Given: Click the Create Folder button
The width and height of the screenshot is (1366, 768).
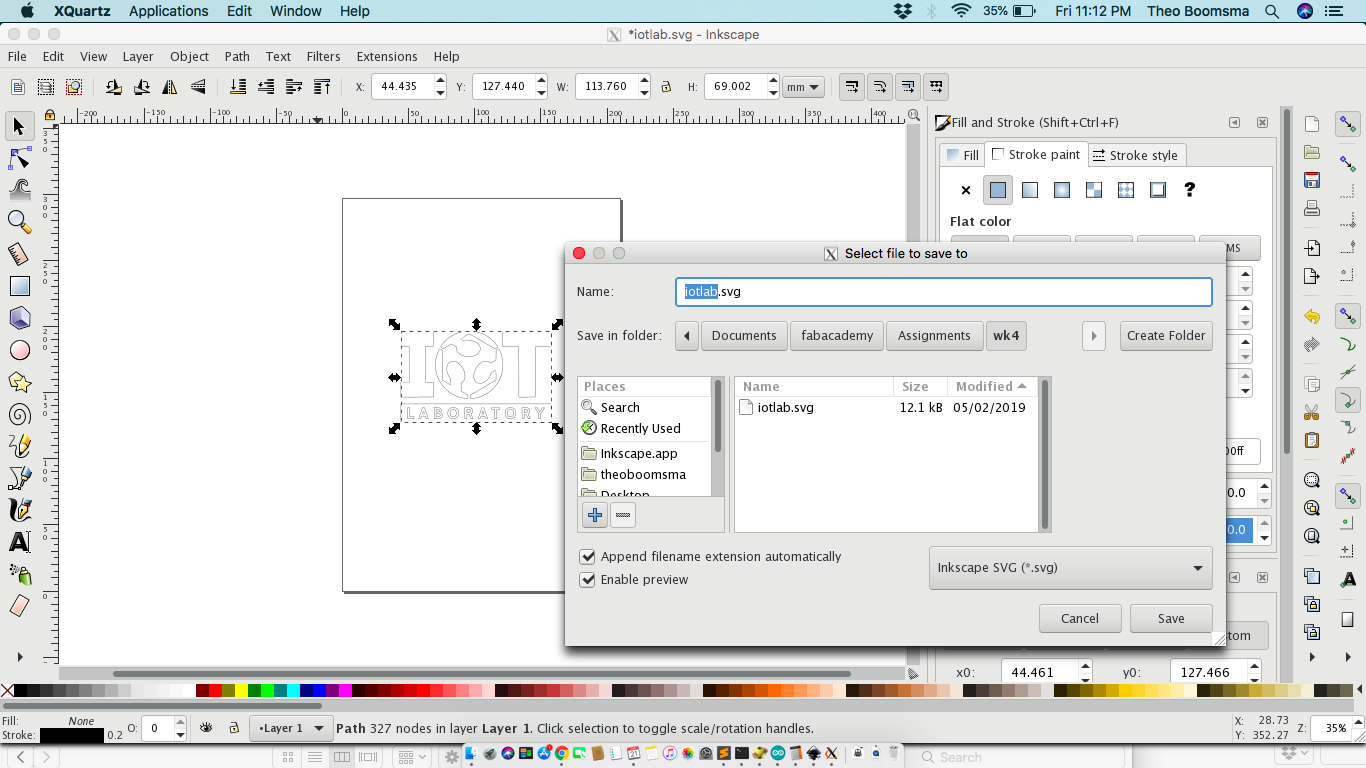Looking at the screenshot, I should 1166,335.
